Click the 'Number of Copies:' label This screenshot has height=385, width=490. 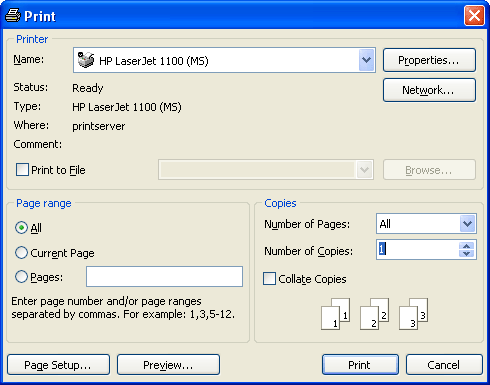click(x=308, y=251)
